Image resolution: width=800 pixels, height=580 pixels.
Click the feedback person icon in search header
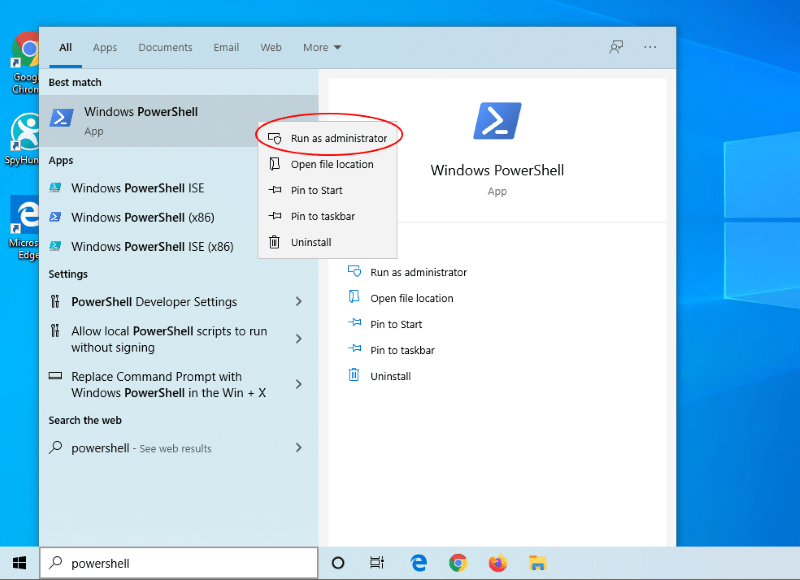coord(616,47)
